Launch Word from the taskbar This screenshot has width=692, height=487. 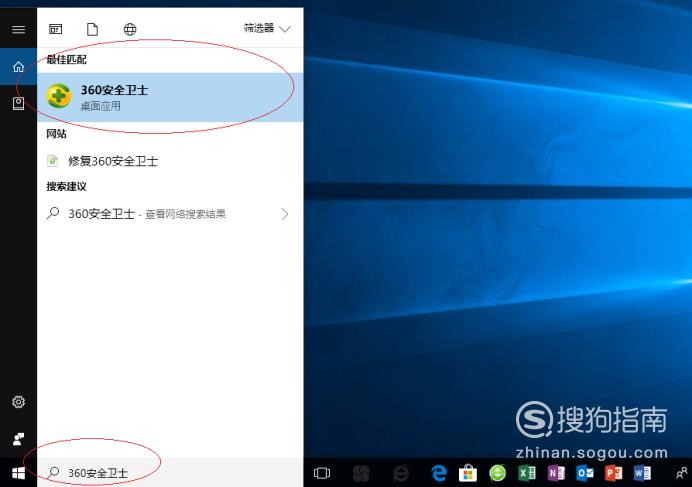[x=643, y=473]
